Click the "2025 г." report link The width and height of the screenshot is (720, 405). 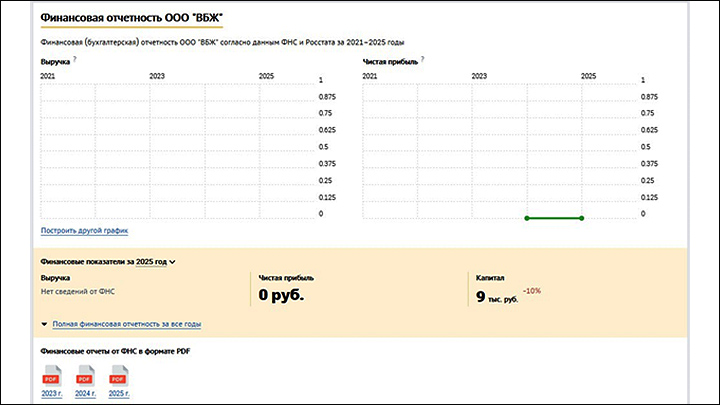click(119, 395)
